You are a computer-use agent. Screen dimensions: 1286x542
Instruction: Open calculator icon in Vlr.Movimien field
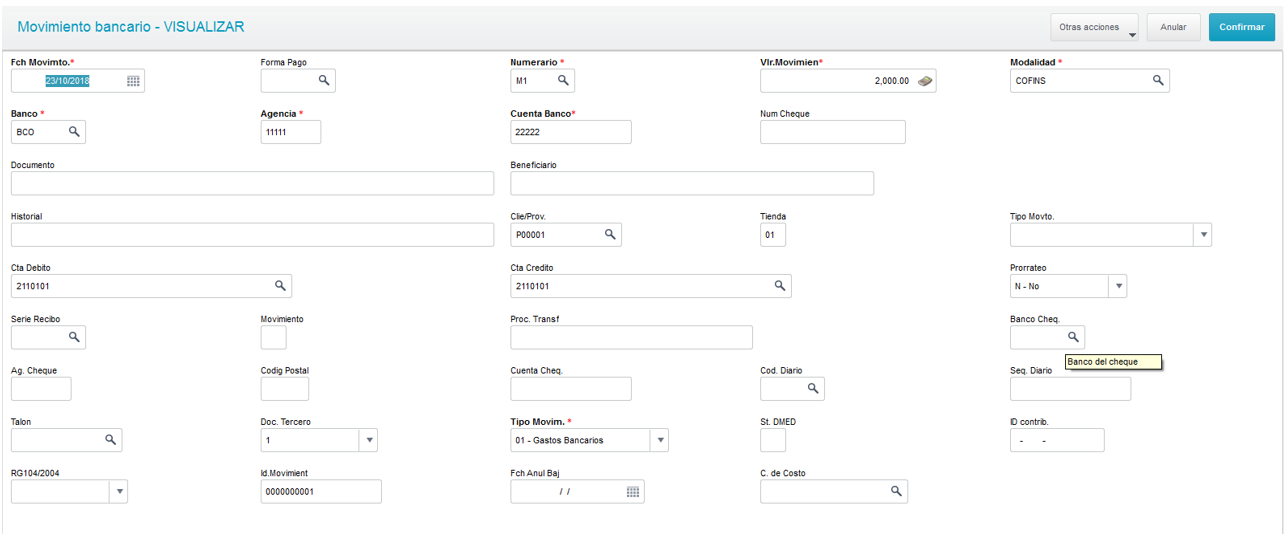coord(925,81)
